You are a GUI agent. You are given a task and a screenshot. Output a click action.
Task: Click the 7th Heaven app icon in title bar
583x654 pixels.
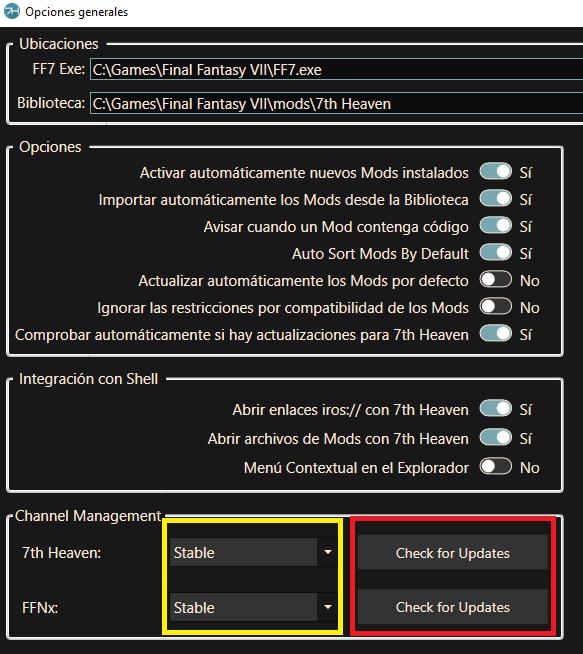pyautogui.click(x=12, y=11)
